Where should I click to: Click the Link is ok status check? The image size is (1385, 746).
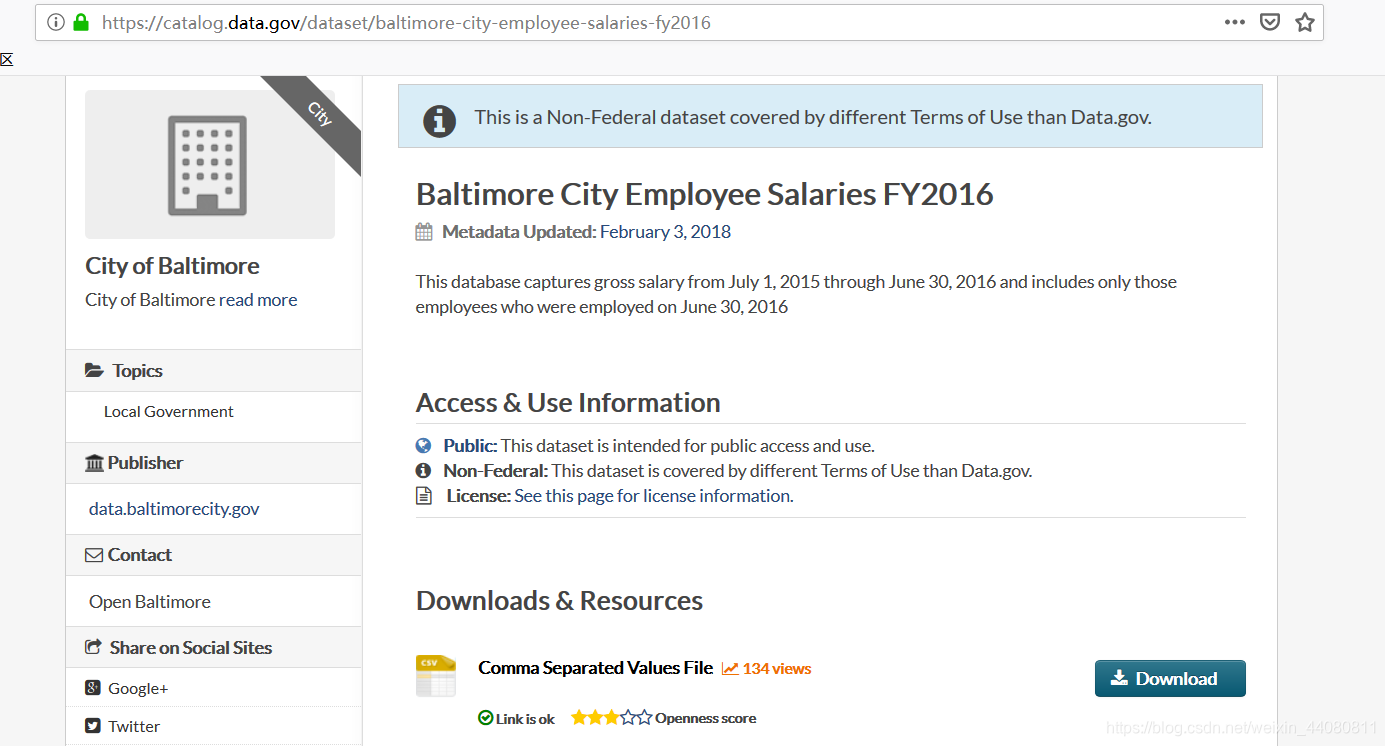(517, 718)
